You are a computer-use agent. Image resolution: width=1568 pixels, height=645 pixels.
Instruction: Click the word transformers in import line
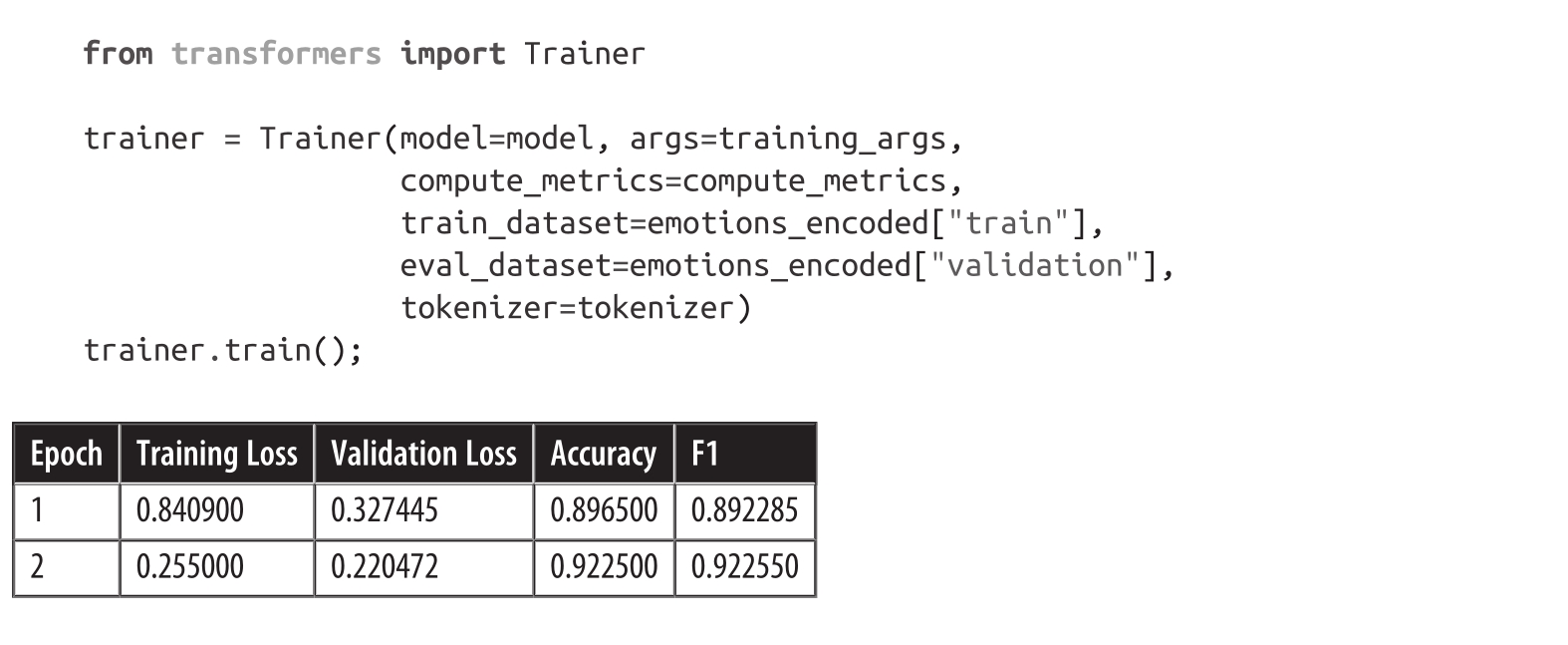point(276,54)
